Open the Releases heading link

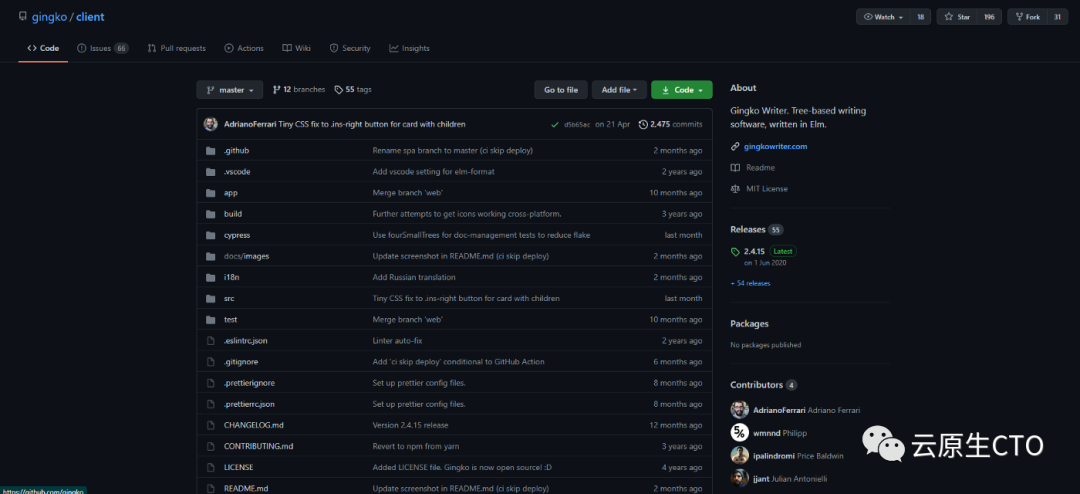tap(748, 229)
